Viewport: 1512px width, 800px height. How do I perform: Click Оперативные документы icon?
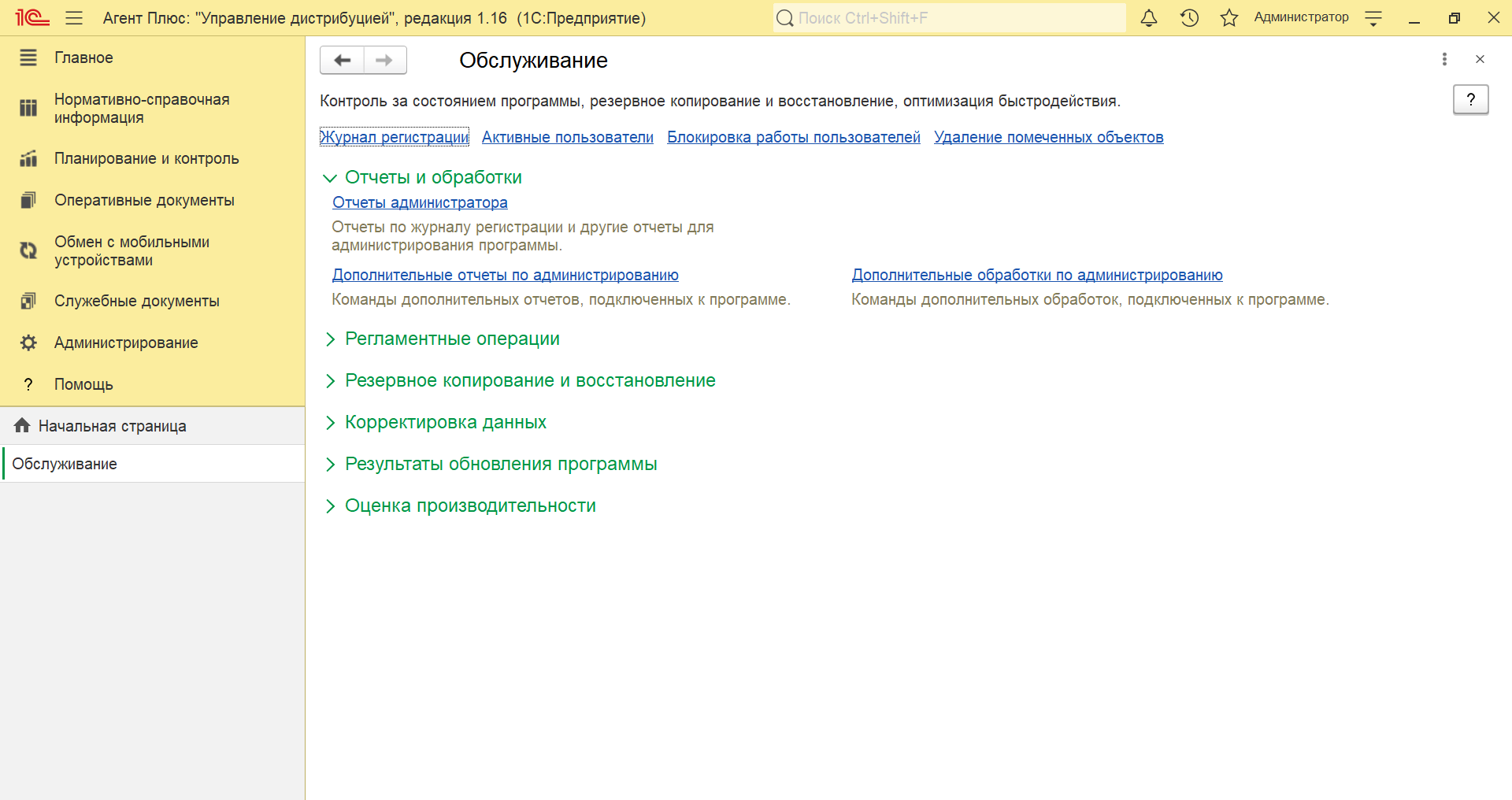click(28, 200)
